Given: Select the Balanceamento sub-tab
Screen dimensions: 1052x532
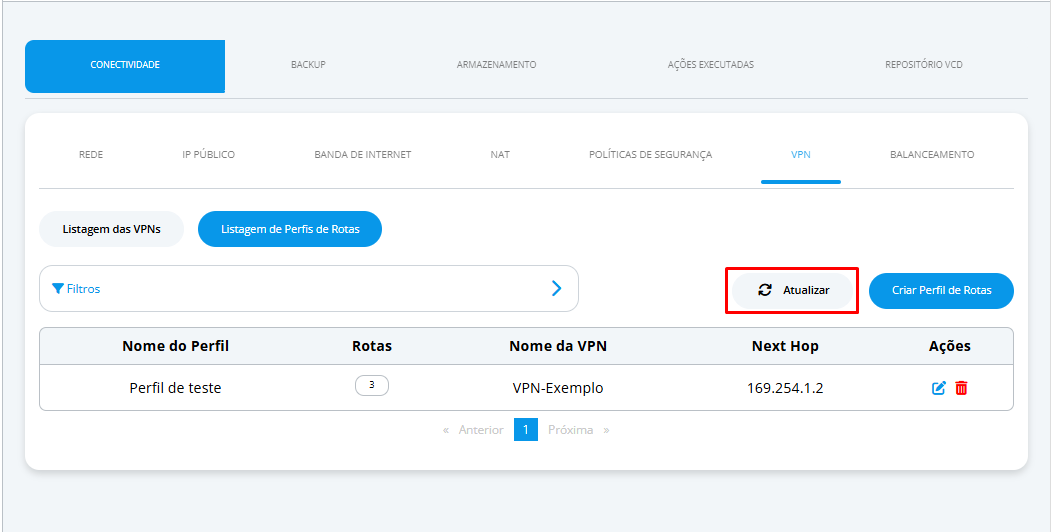Looking at the screenshot, I should click(x=932, y=154).
